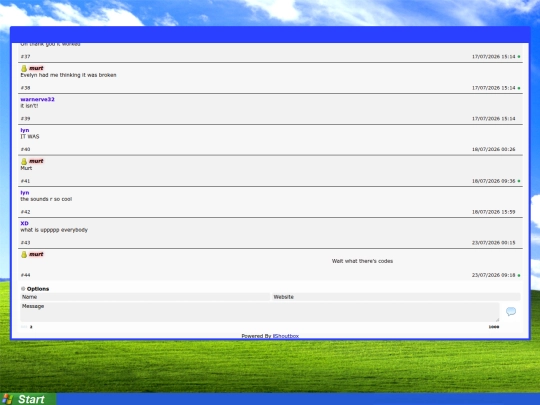
Task: Click username lyn on post #42
Action: click(25, 193)
